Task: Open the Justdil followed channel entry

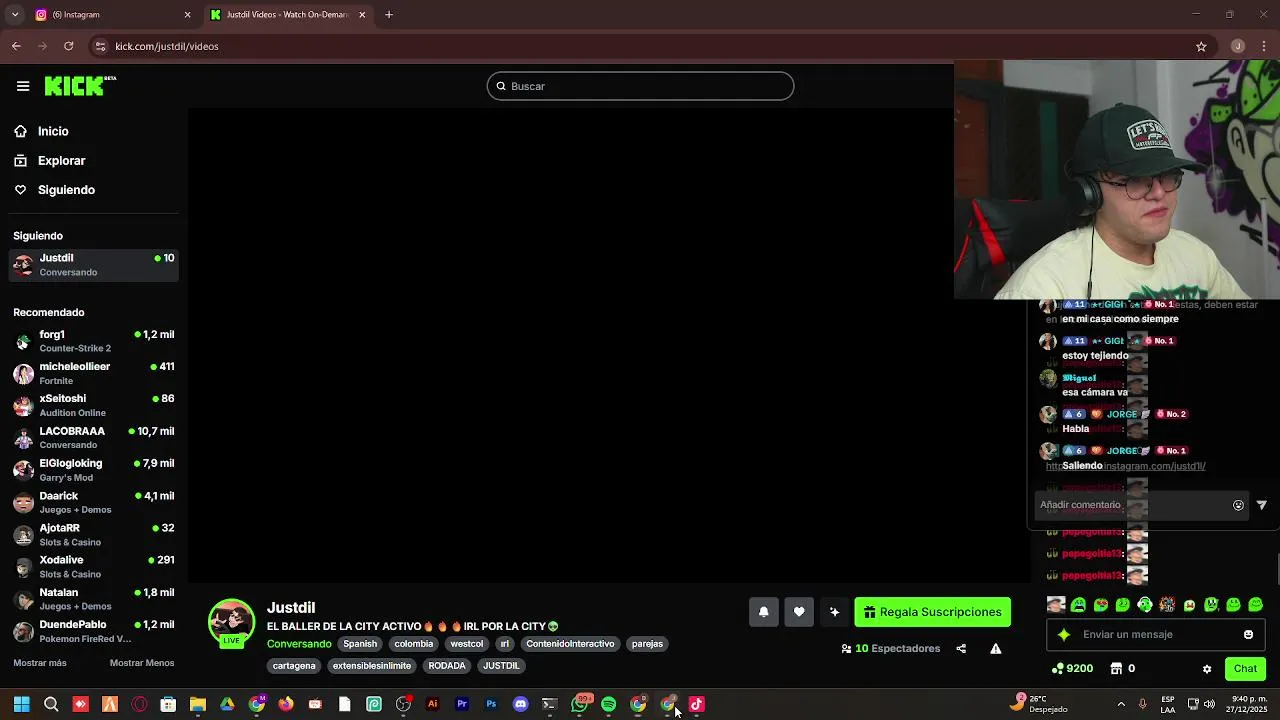Action: click(93, 265)
